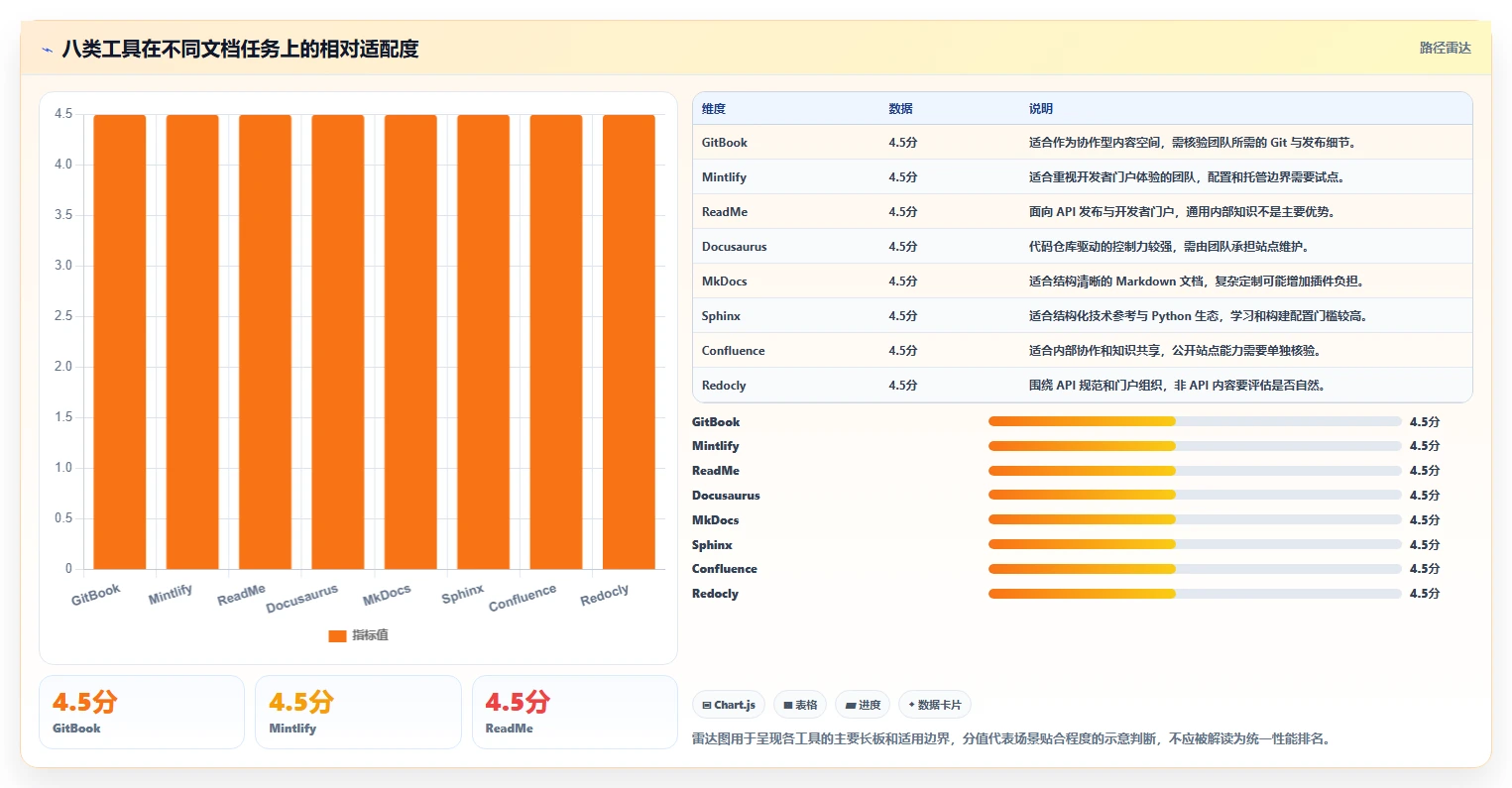Click the description starting 适合重视开发者门户体验的团队
The image size is (1512, 788).
[x=1187, y=177]
